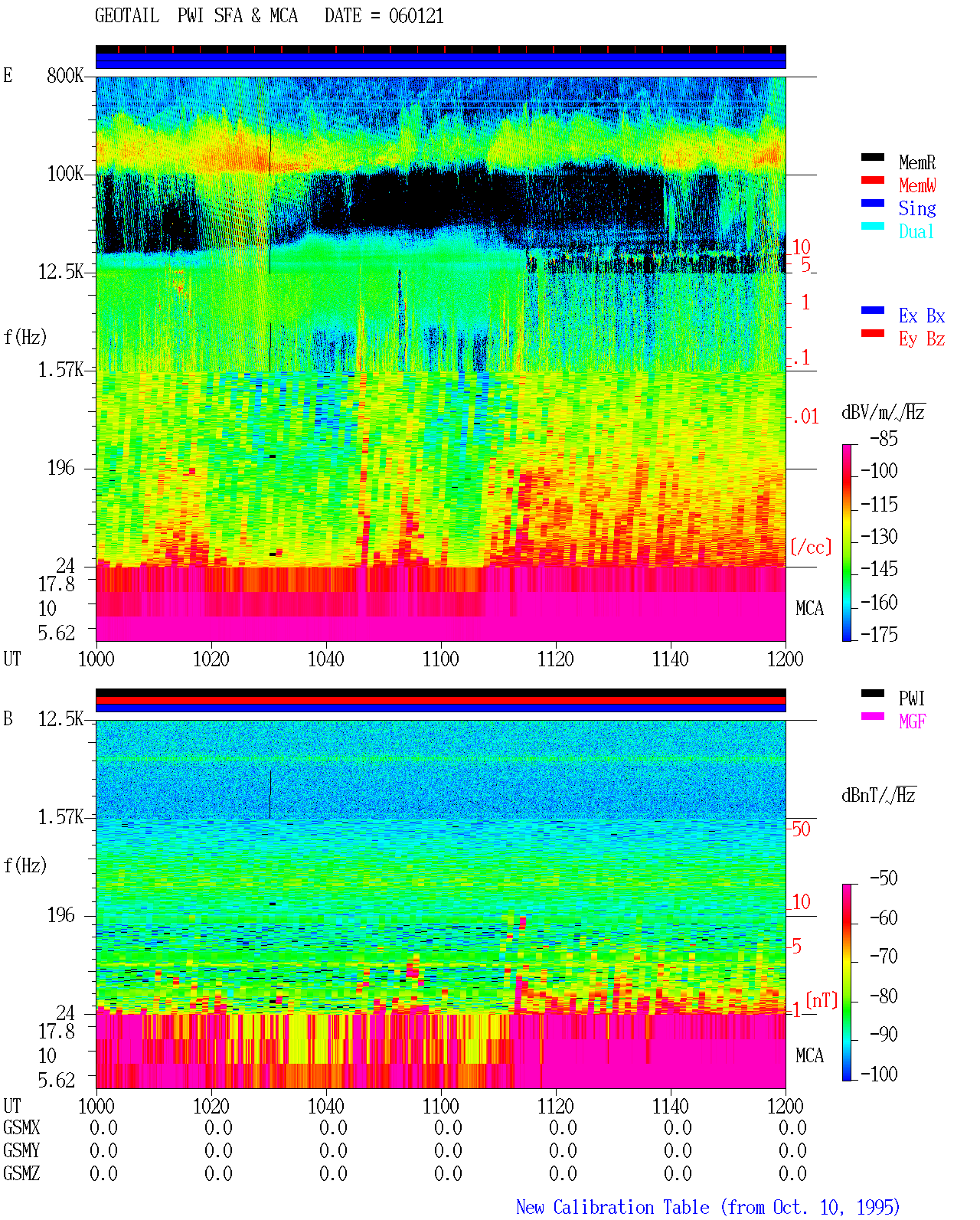Viewport: 980px width, 1220px height.
Task: Click the 'GEOTAIL PWI SFA & MCA' title
Action: pos(196,16)
